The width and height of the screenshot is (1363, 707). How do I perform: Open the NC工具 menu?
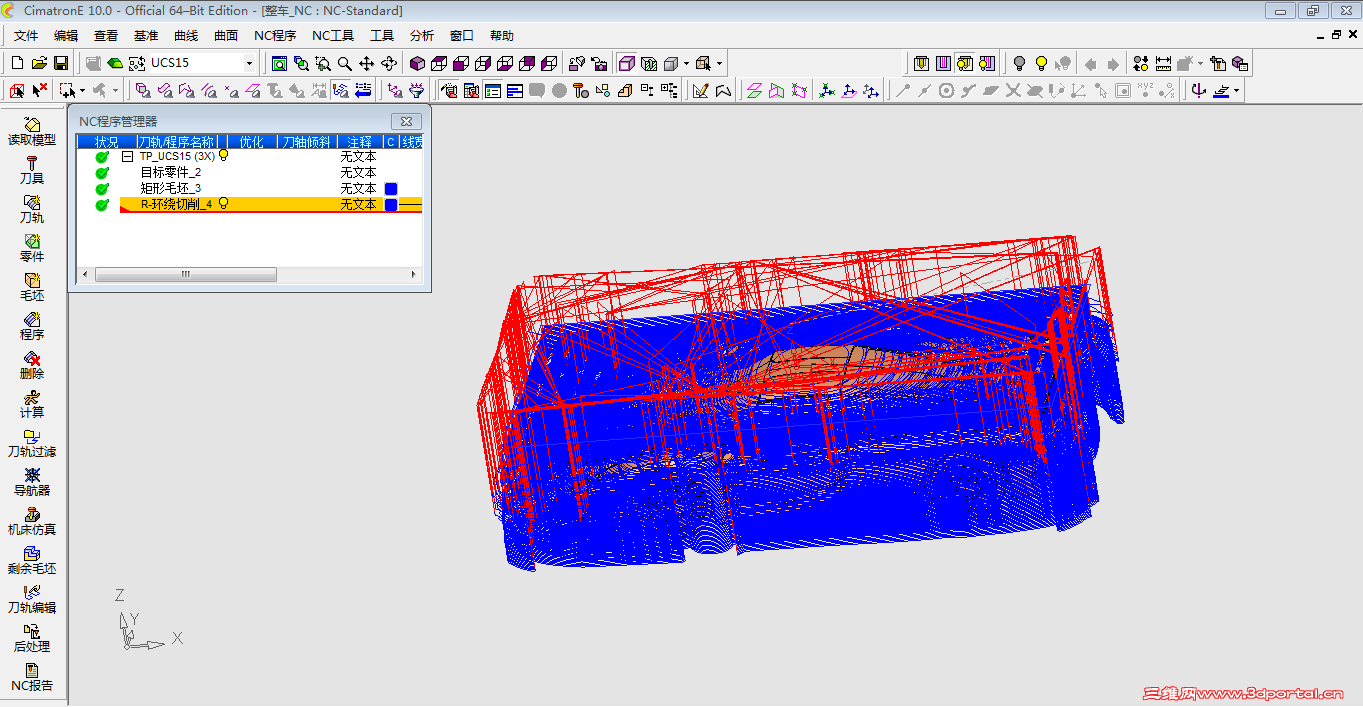coord(333,36)
